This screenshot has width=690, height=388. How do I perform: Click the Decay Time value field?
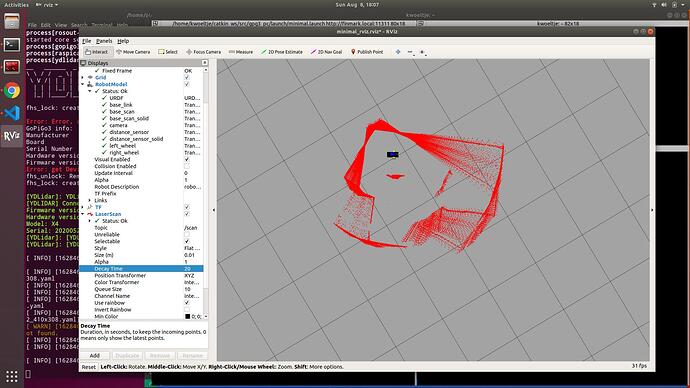[x=193, y=269]
